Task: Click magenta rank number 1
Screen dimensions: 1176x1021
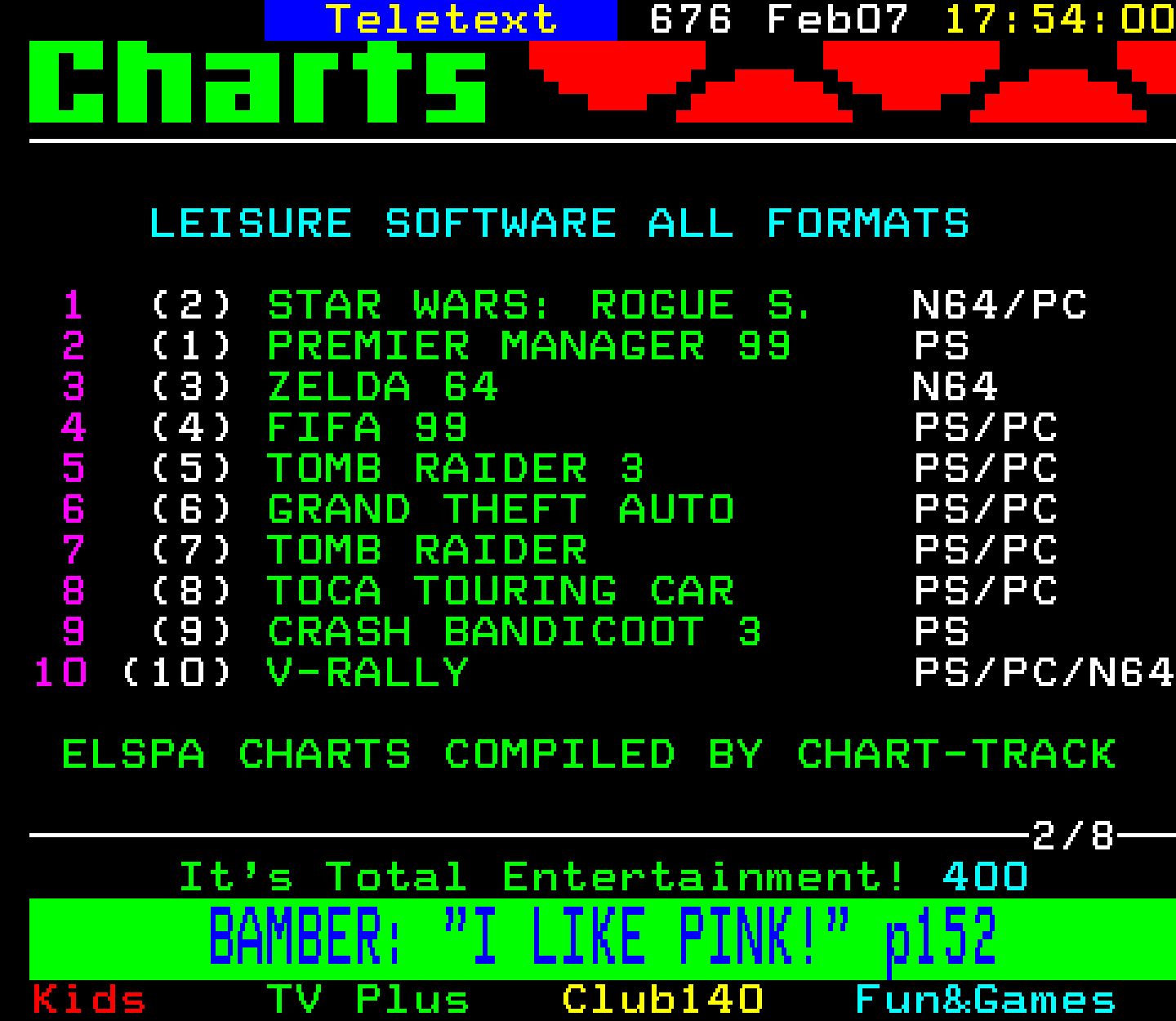Action: click(x=73, y=305)
